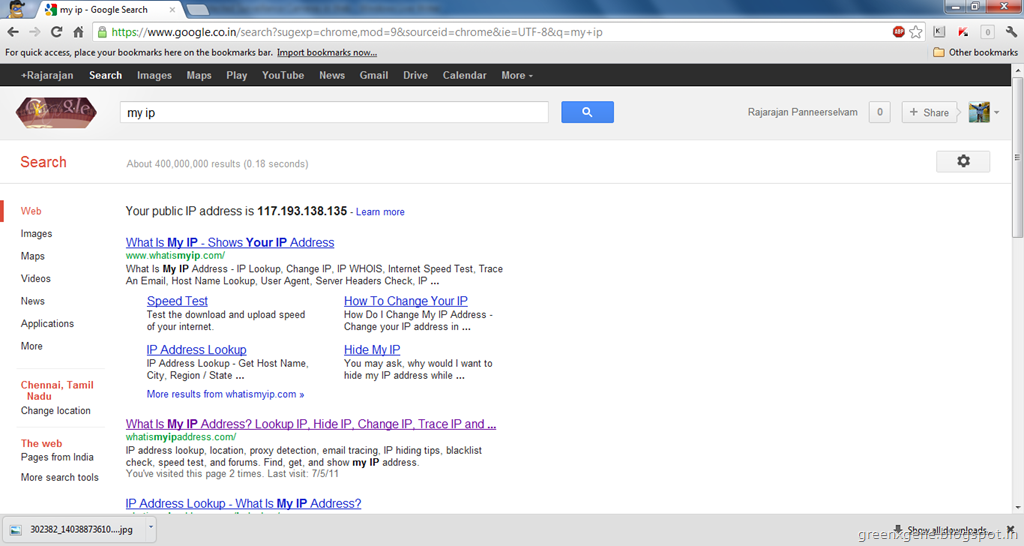Click Change location link

pos(56,411)
